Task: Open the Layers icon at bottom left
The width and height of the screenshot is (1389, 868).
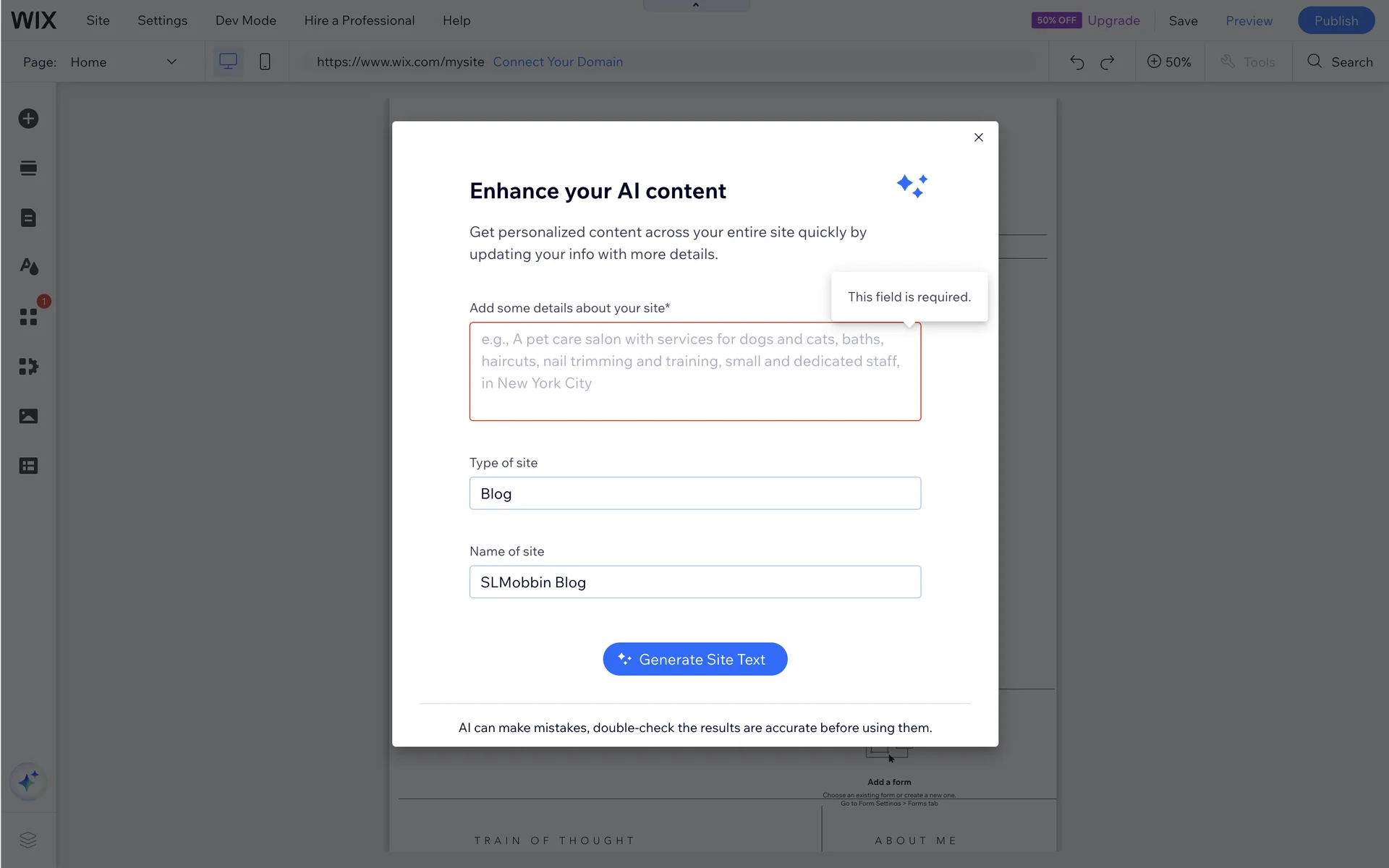Action: tap(28, 840)
